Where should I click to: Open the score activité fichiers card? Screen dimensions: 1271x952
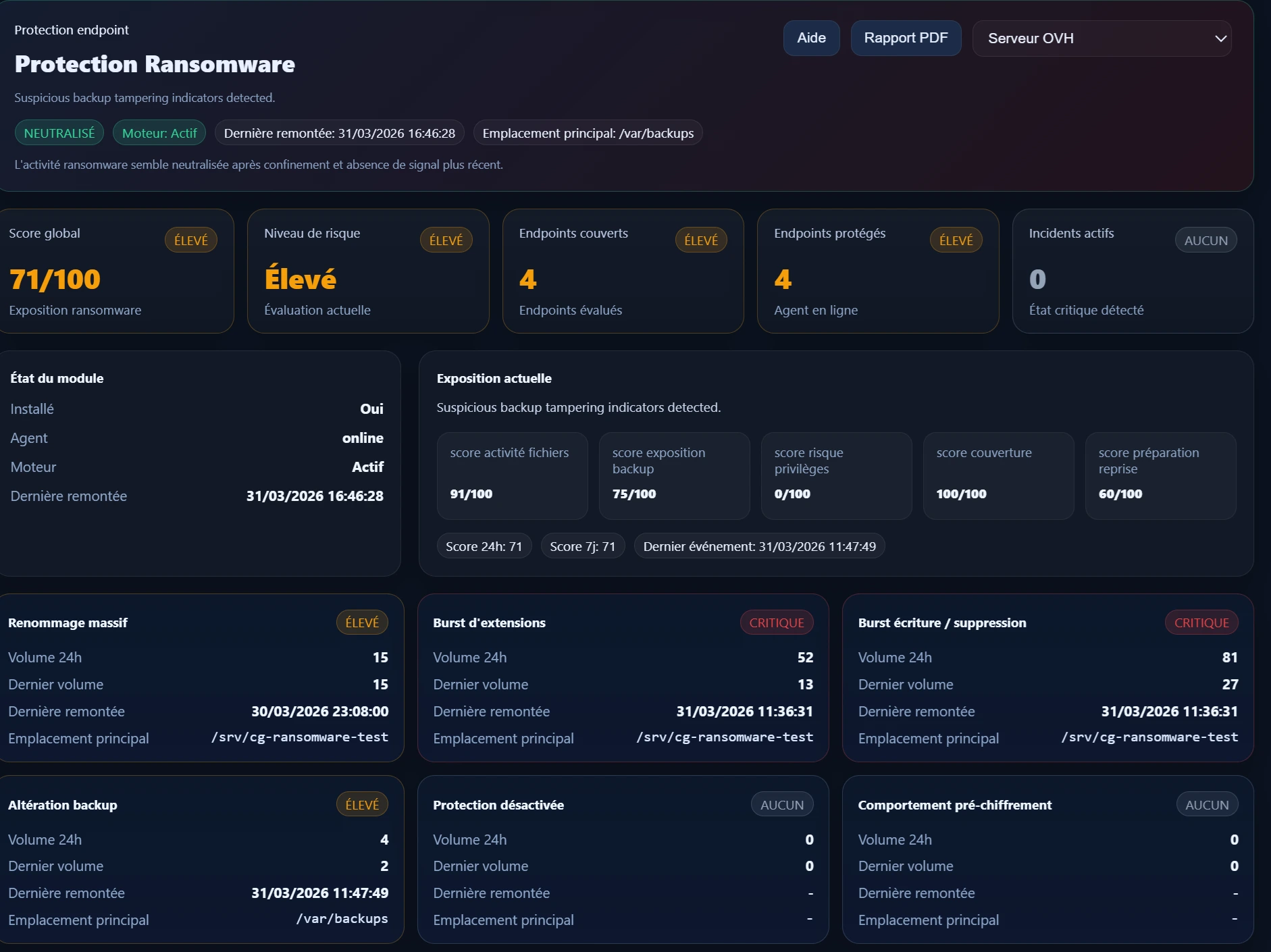tap(511, 476)
